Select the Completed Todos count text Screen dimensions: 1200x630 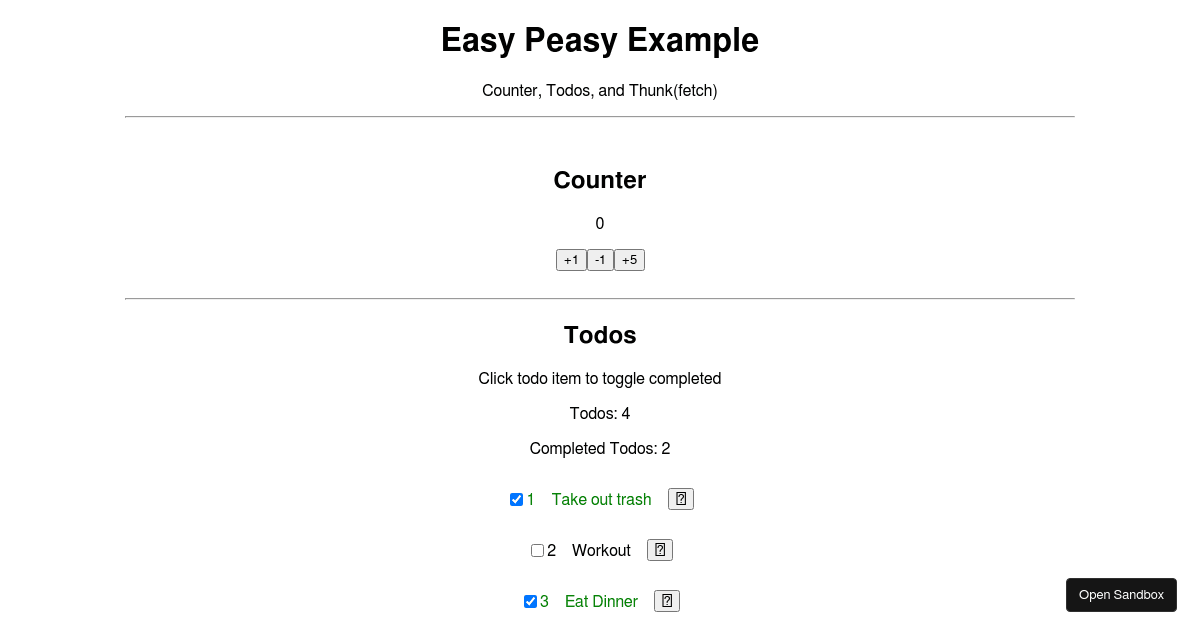(x=600, y=448)
